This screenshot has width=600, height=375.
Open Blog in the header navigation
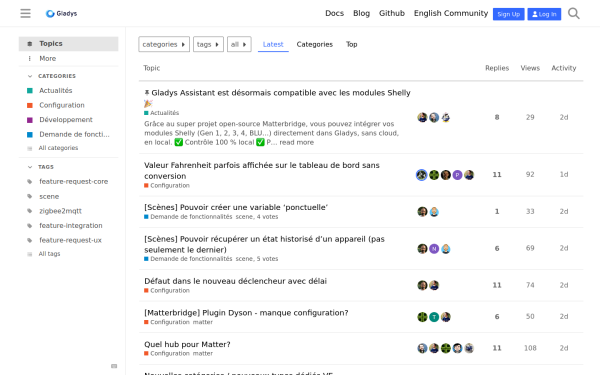coord(361,13)
